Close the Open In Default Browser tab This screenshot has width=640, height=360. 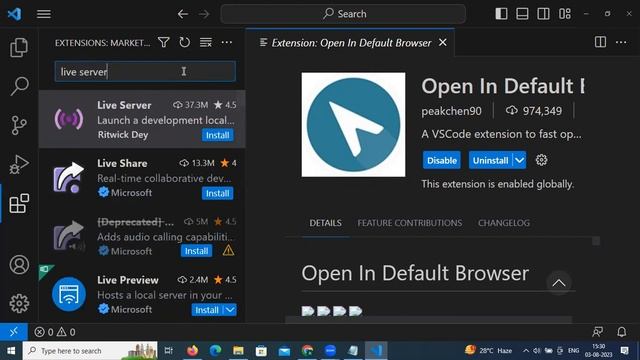pos(442,42)
